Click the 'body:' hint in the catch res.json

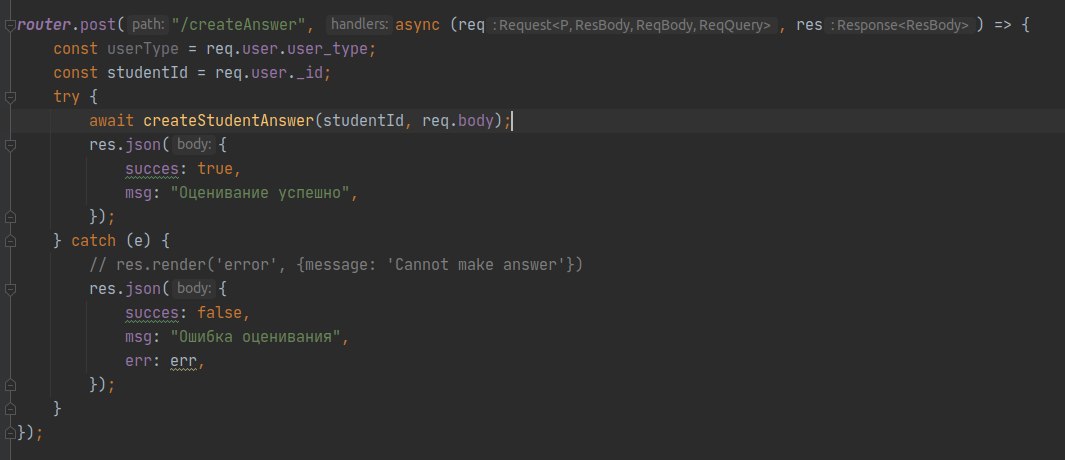[194, 288]
